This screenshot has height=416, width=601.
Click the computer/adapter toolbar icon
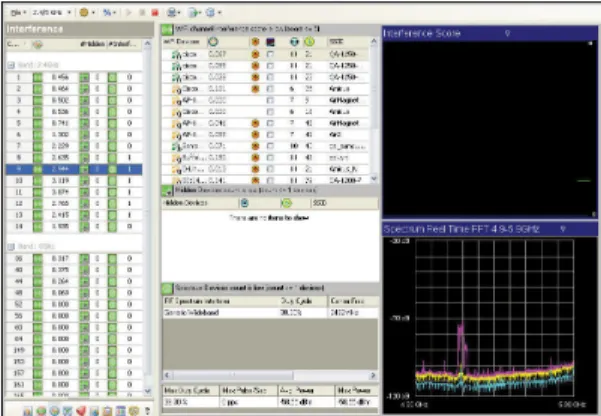[x=172, y=13]
